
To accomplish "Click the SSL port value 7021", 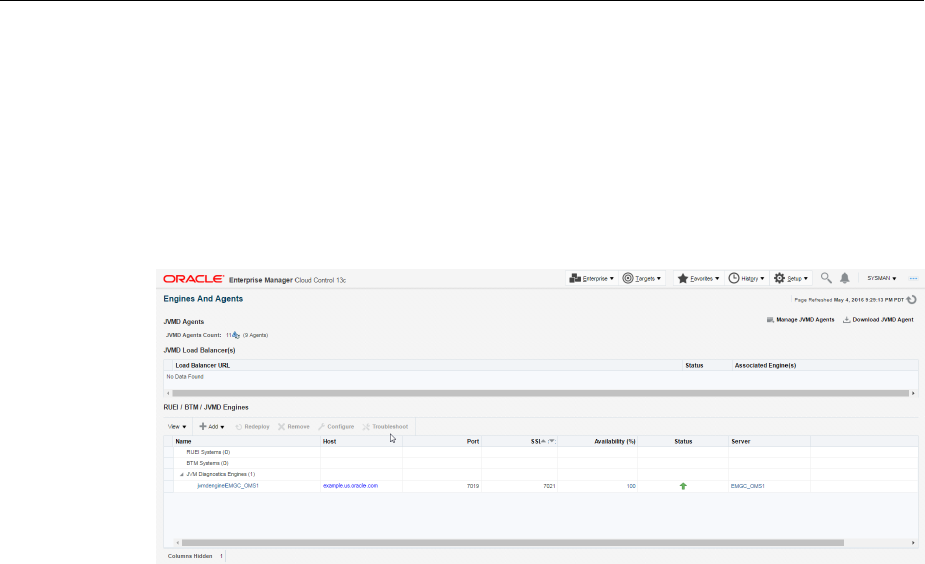I will point(549,486).
